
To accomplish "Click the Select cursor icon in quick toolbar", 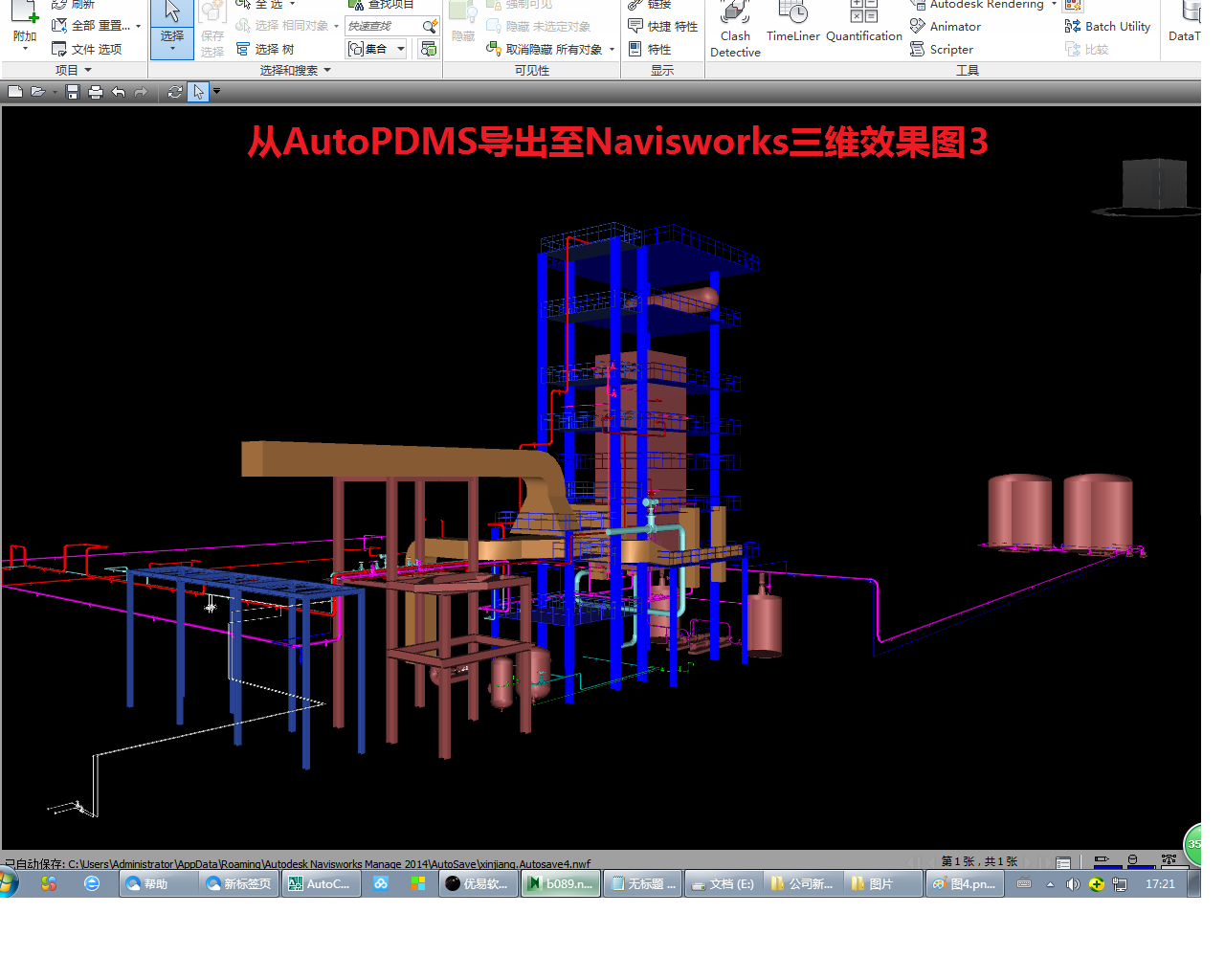I will (198, 92).
